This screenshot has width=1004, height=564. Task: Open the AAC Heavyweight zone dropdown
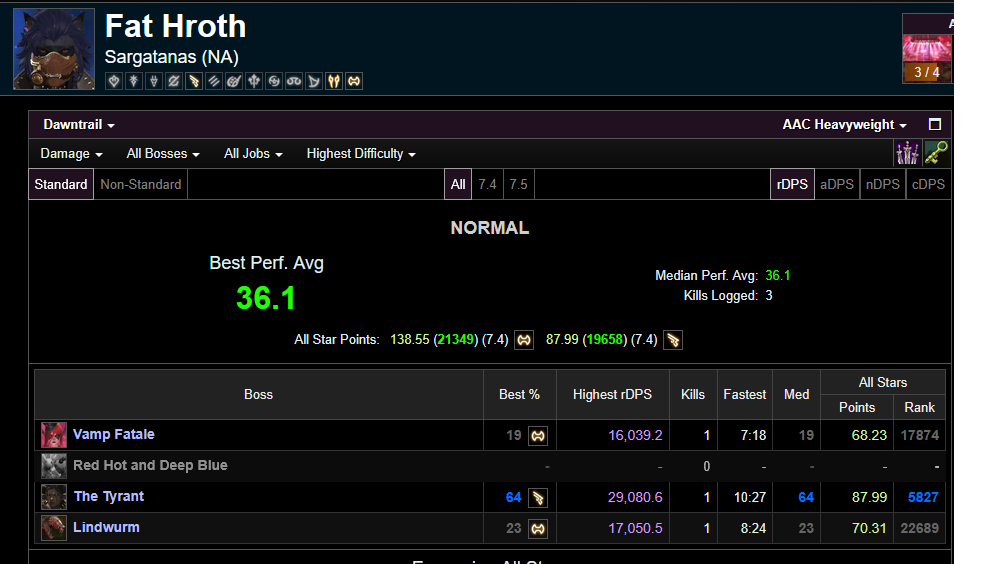pos(845,125)
